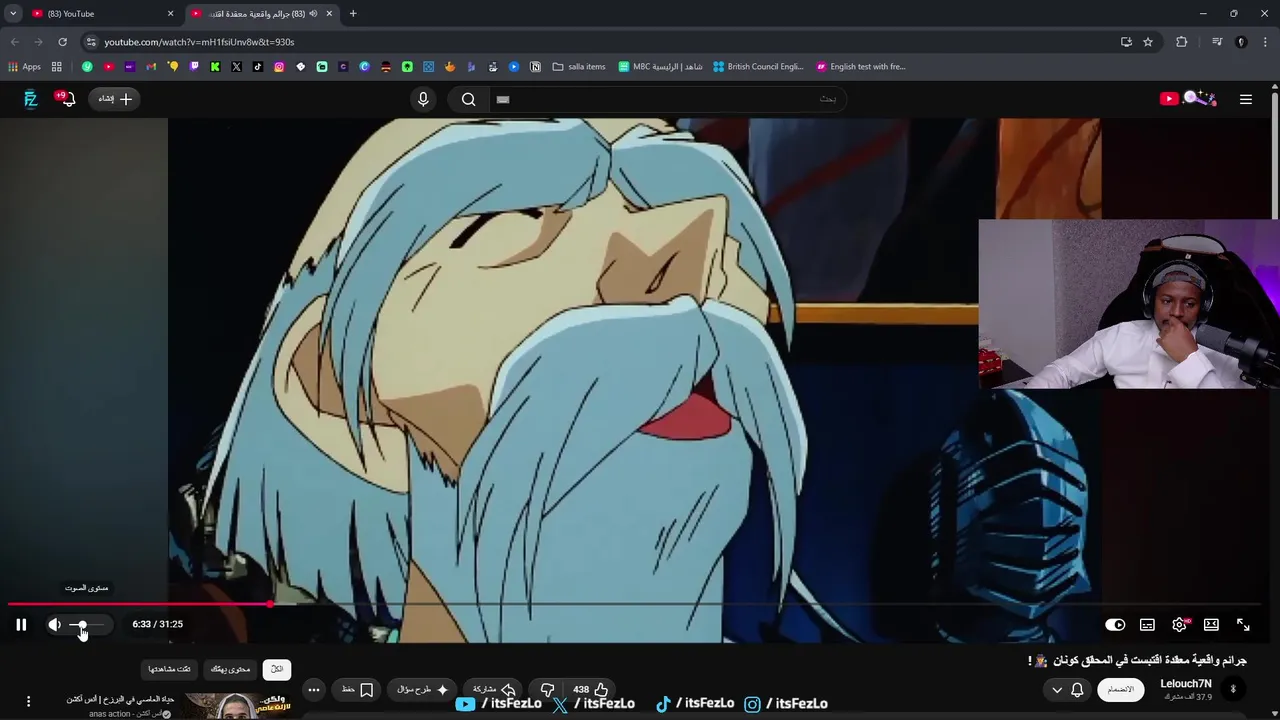Open more actions three-dots under video
The height and width of the screenshot is (720, 1280).
click(314, 689)
